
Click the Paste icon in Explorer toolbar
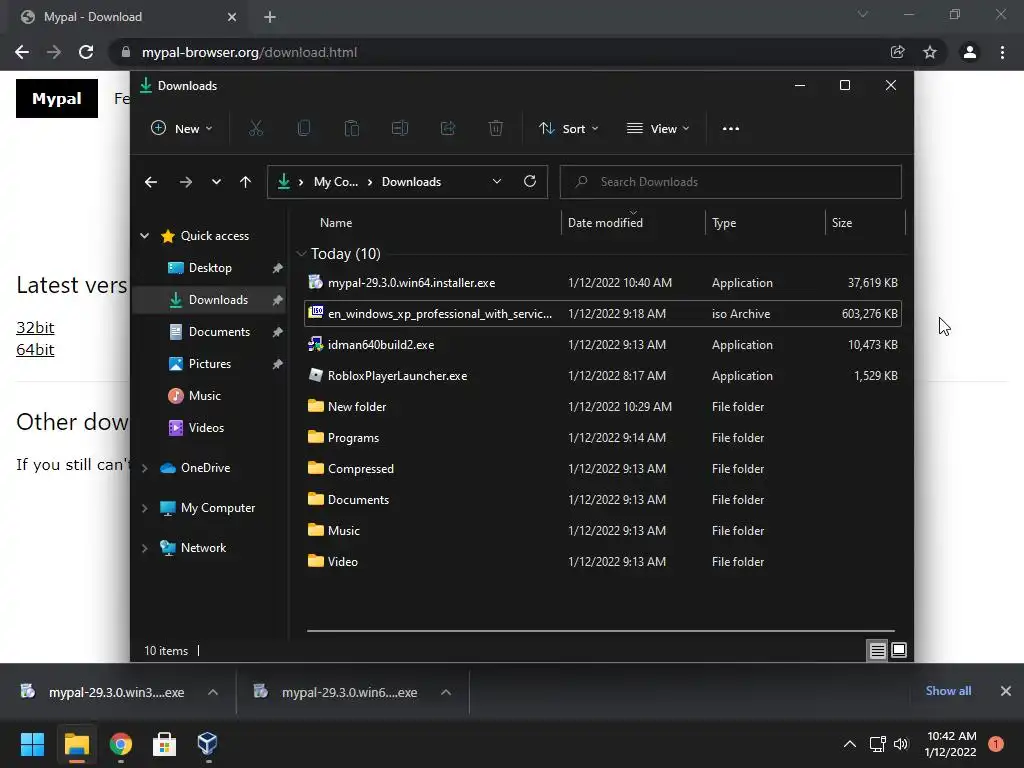pos(351,129)
